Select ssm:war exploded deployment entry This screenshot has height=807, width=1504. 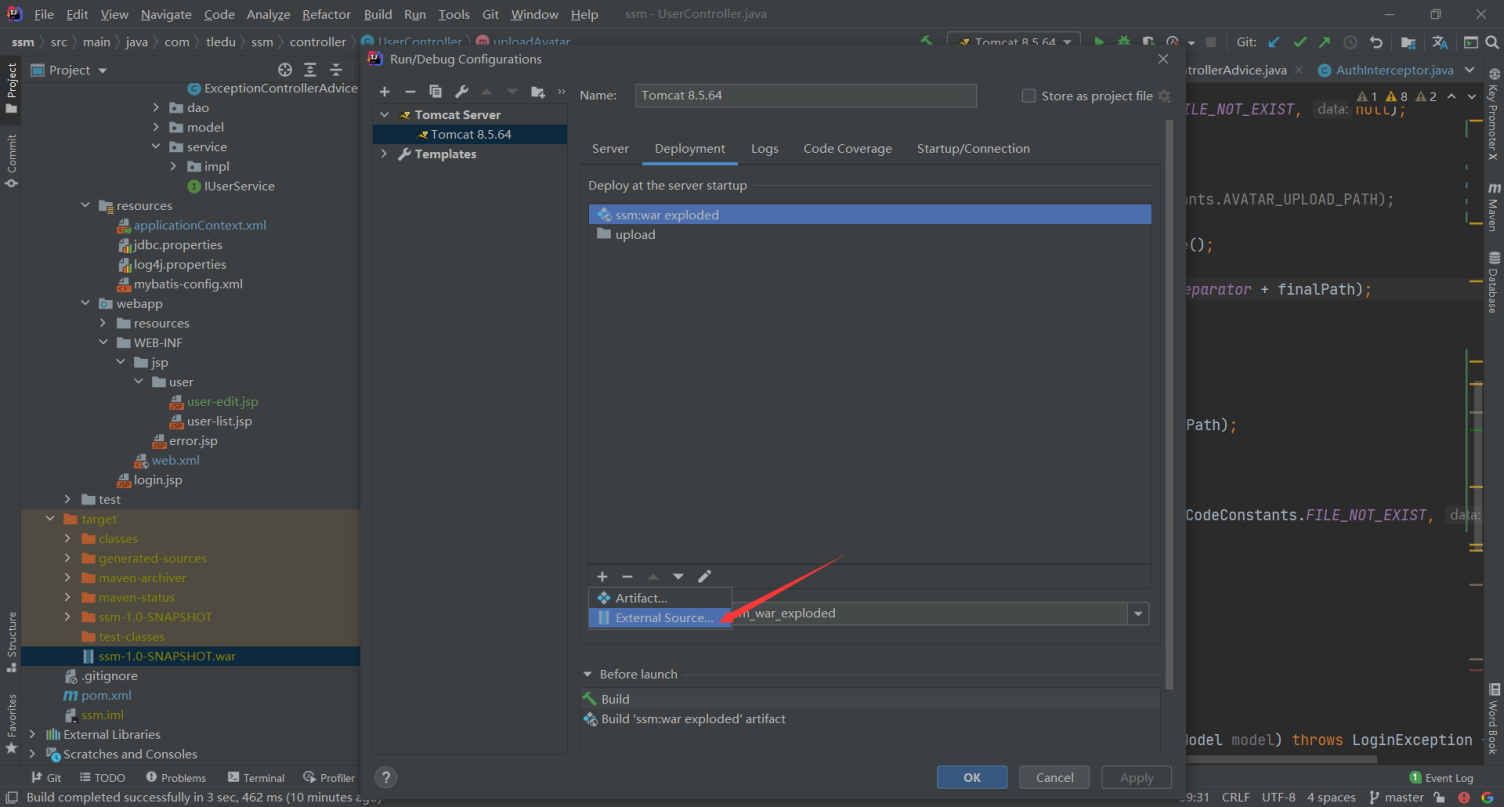(870, 215)
